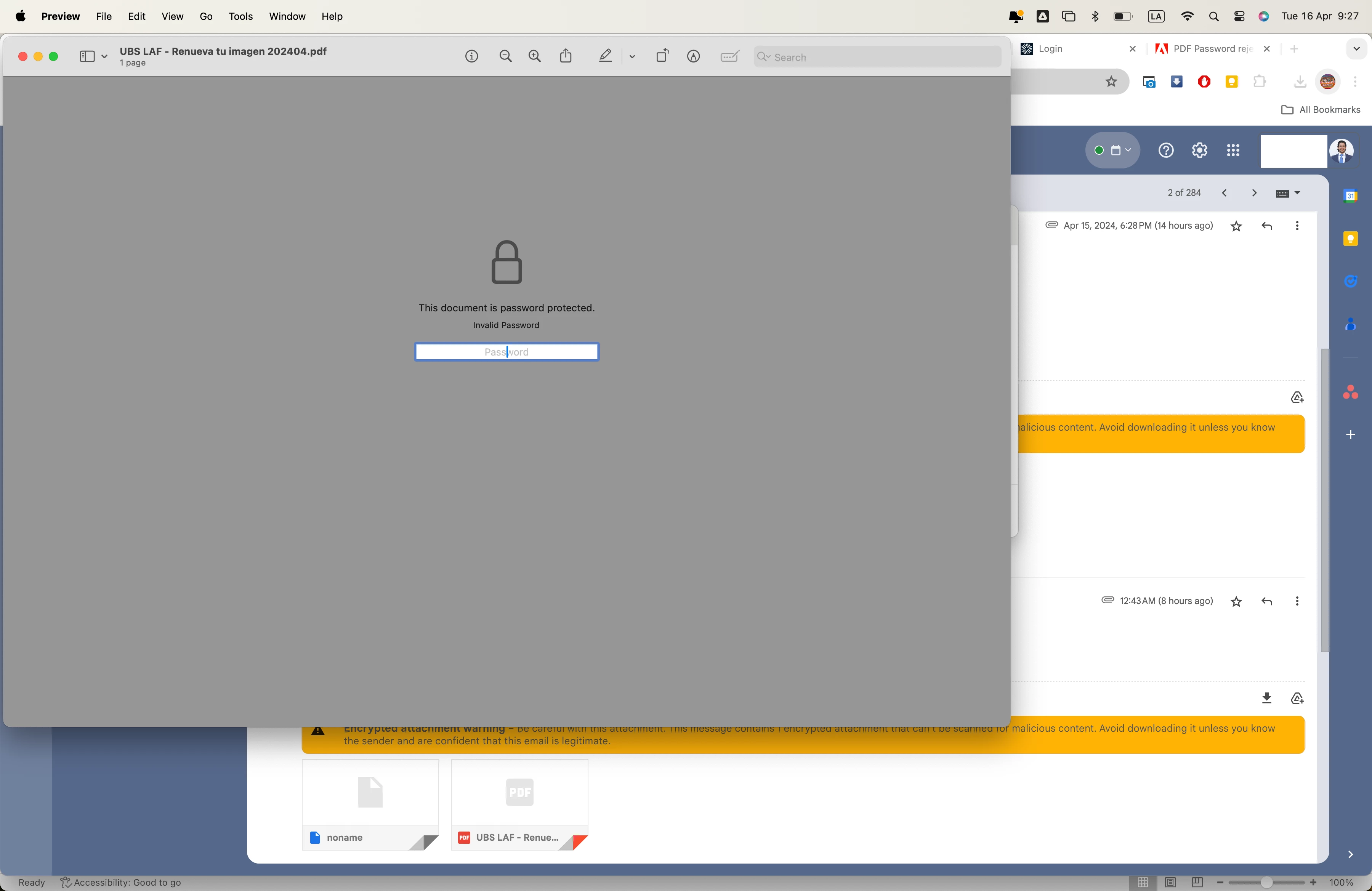Expand the sidebar view options dropdown

coord(104,56)
